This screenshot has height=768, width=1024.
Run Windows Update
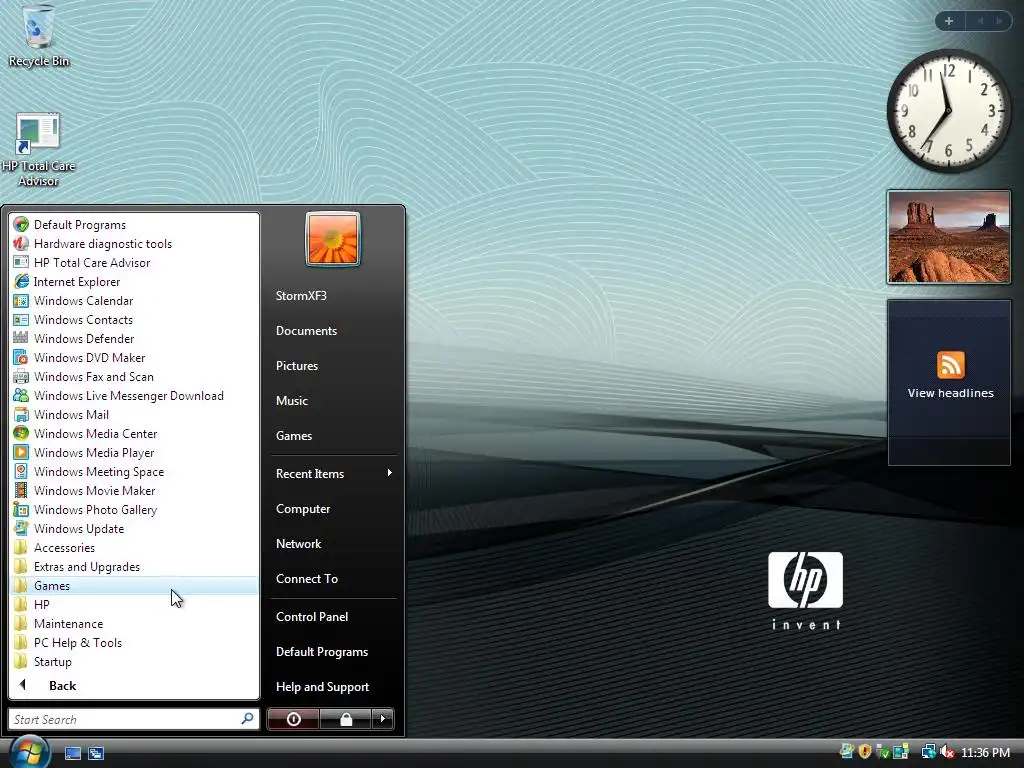point(135,528)
